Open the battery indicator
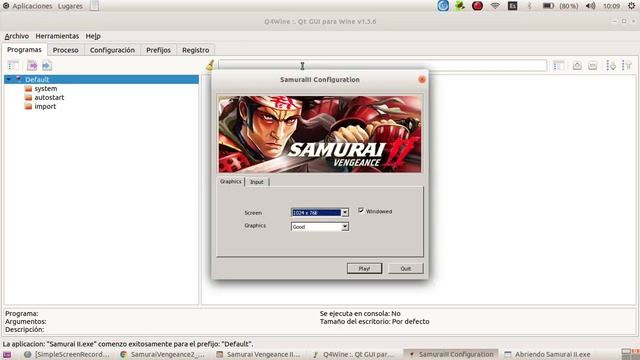Screen dimensions: 640x360 click(548, 6)
